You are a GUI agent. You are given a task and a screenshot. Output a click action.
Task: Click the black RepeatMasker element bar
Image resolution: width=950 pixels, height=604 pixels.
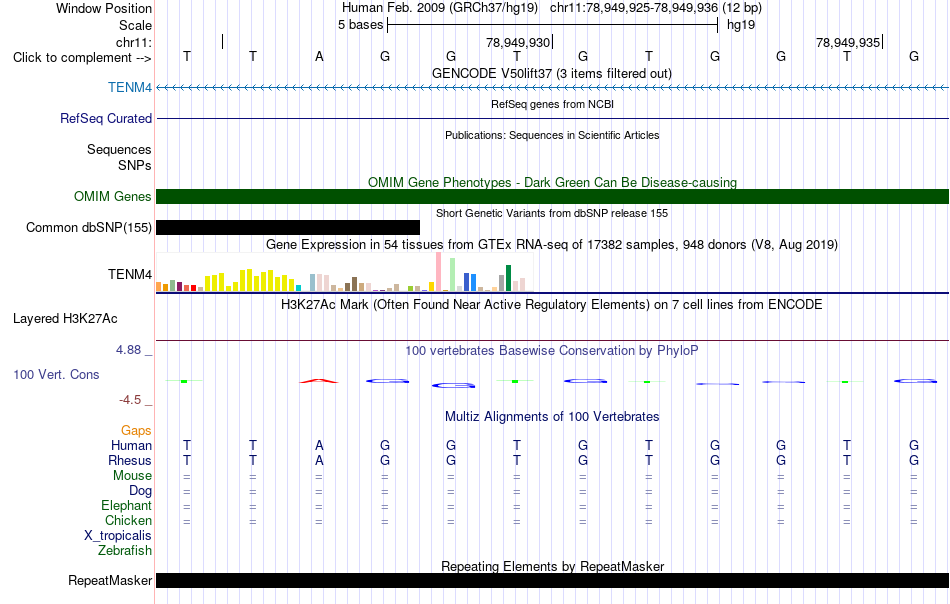click(552, 580)
